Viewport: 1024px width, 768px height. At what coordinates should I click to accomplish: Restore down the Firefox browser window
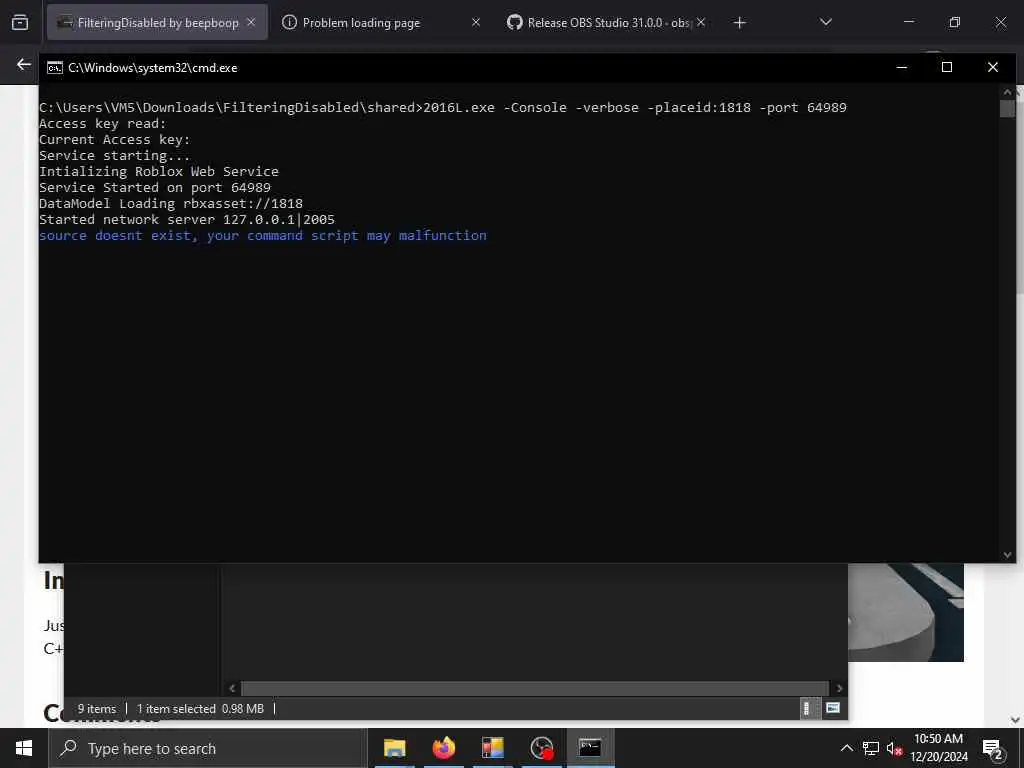[955, 22]
